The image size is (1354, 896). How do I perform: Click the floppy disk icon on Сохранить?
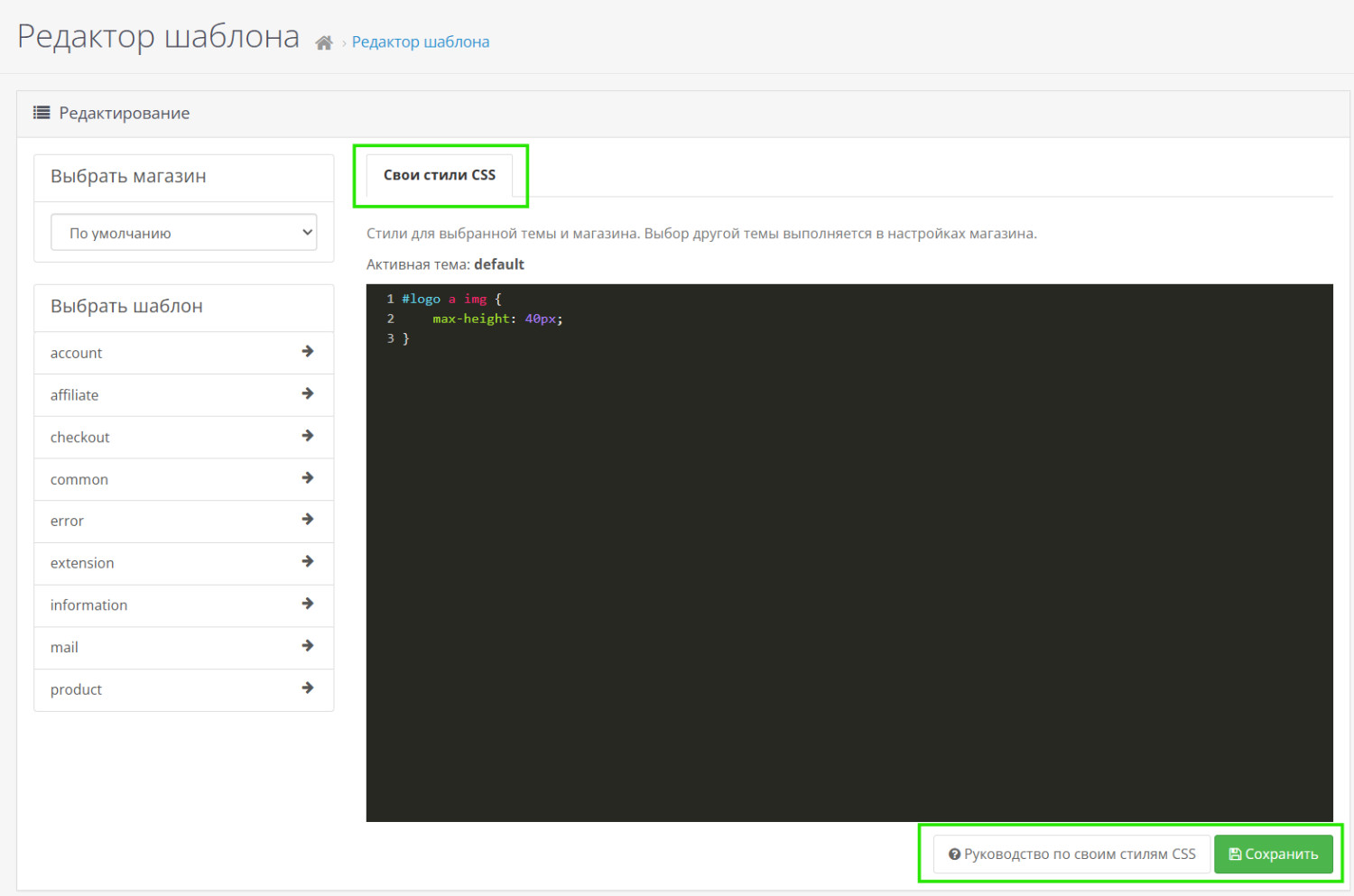[x=1235, y=854]
